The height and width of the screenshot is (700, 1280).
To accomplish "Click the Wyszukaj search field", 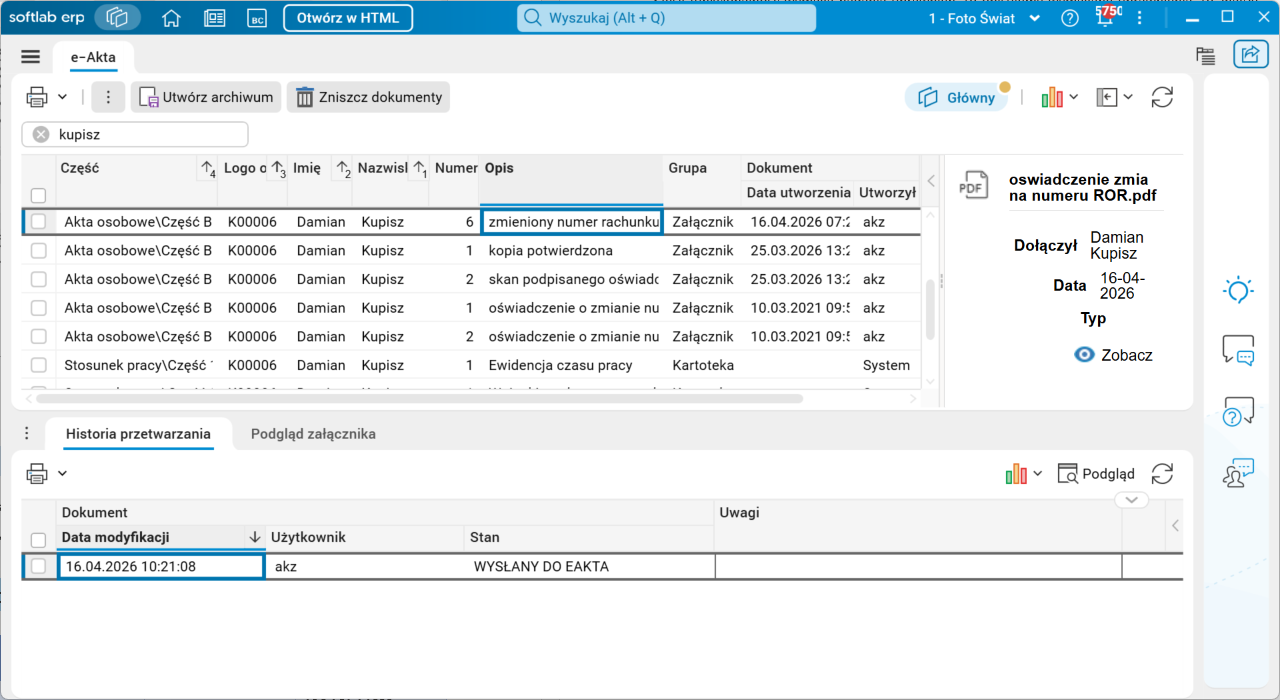I will pos(666,18).
